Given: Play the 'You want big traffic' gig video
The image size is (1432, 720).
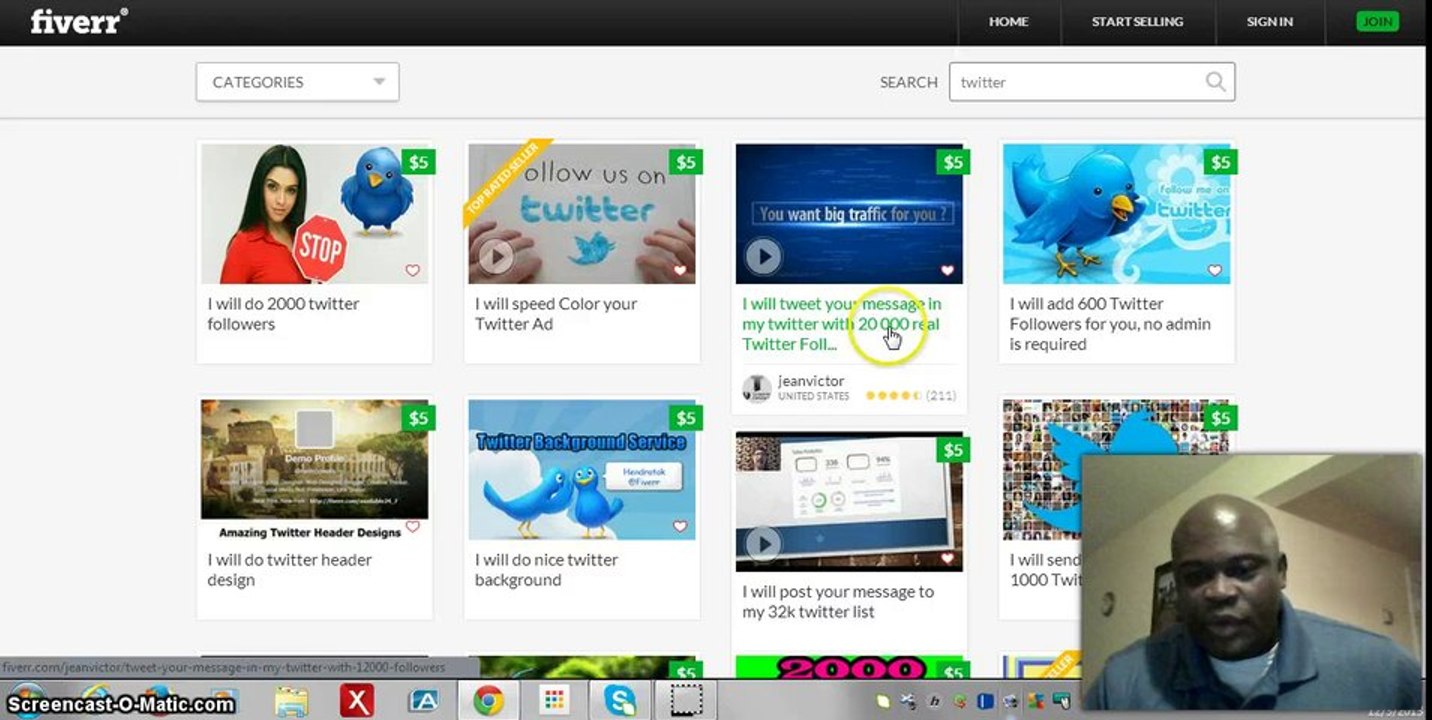Looking at the screenshot, I should click(x=763, y=257).
